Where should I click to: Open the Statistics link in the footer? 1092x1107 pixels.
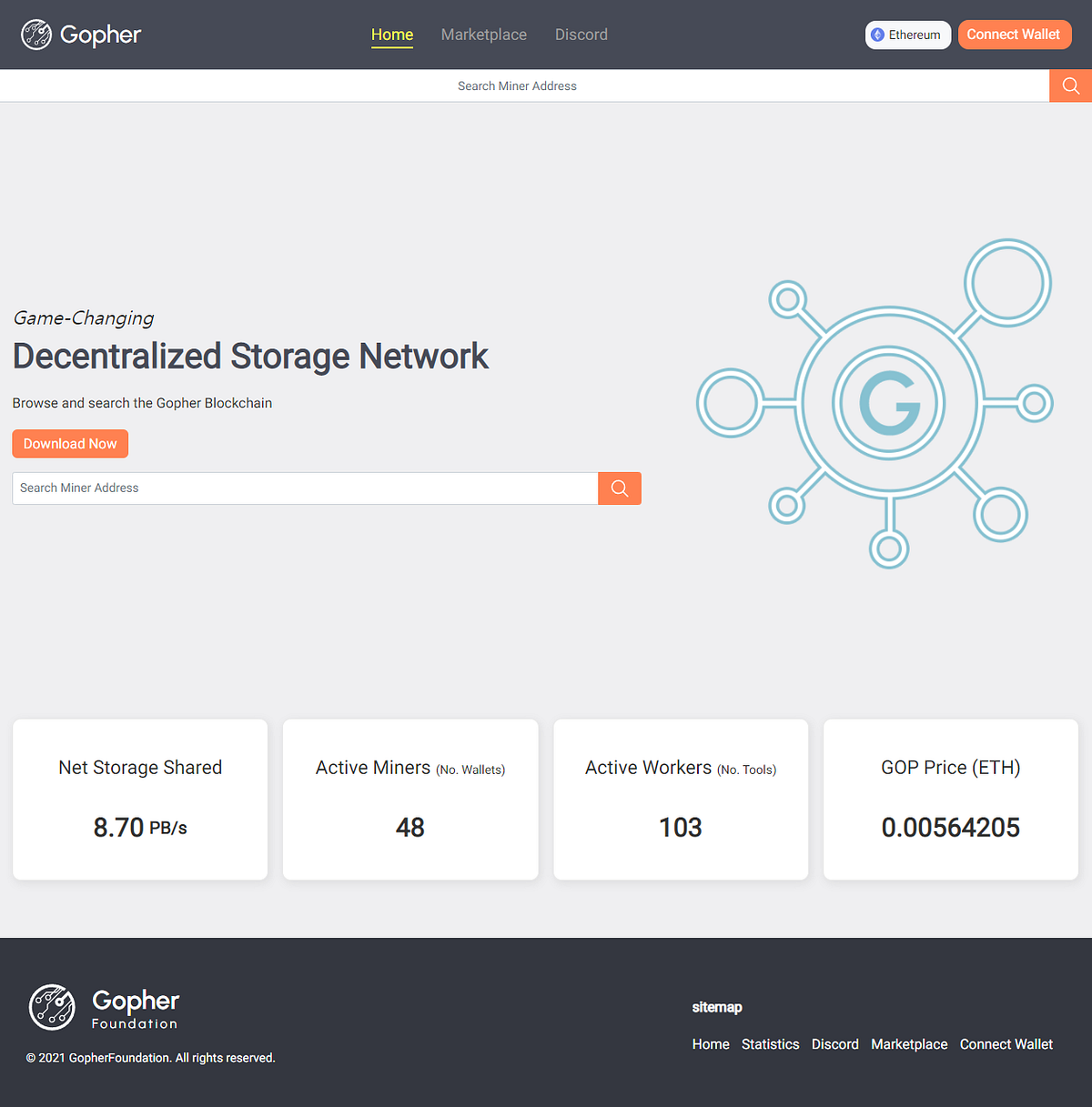770,1043
